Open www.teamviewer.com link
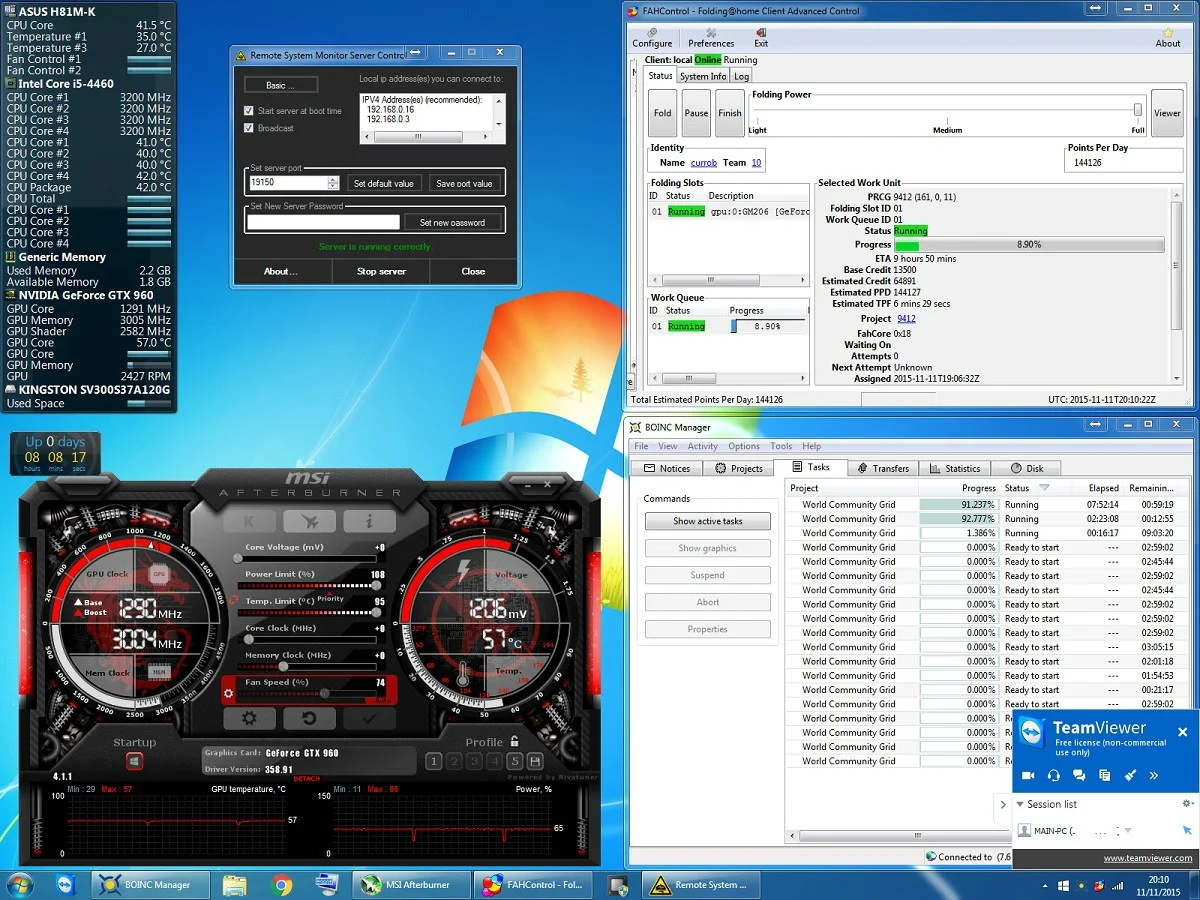This screenshot has height=900, width=1200. click(x=1148, y=859)
